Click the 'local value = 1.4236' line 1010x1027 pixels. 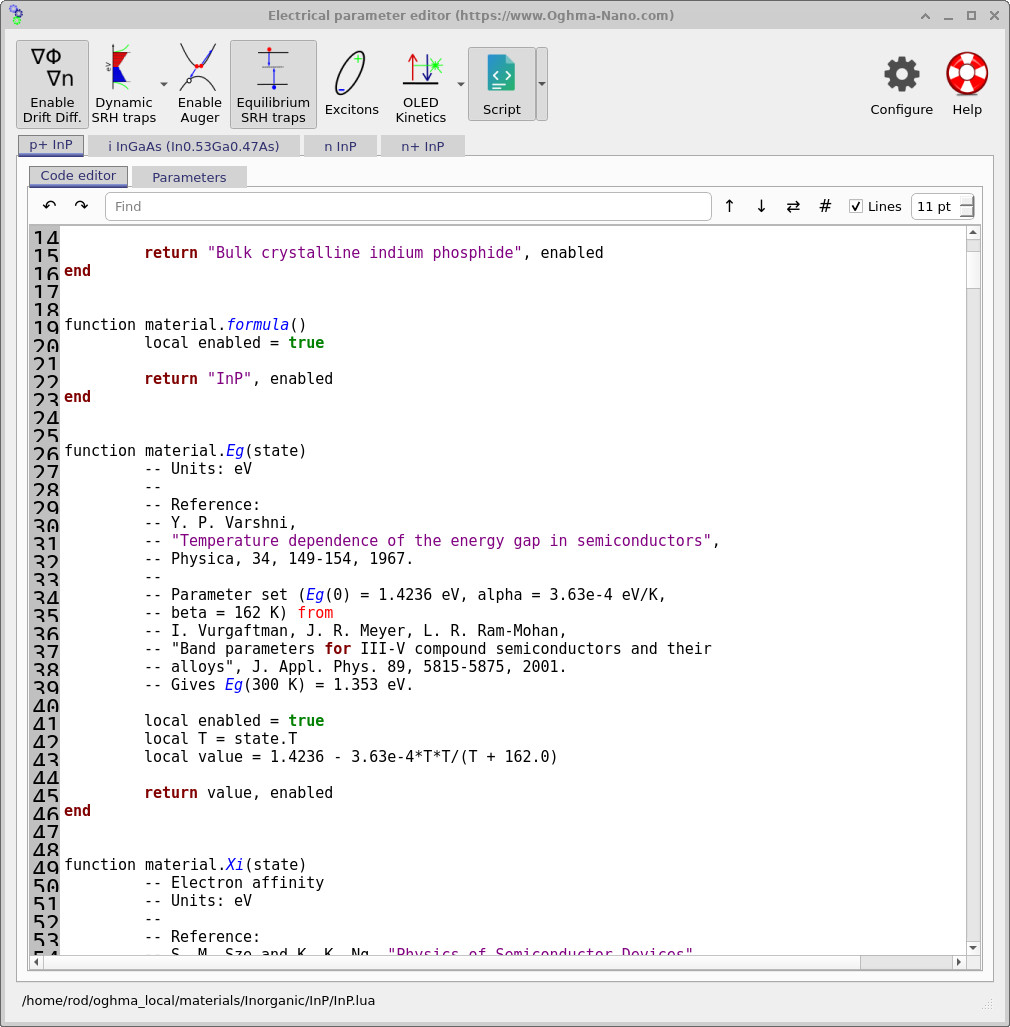pos(351,756)
